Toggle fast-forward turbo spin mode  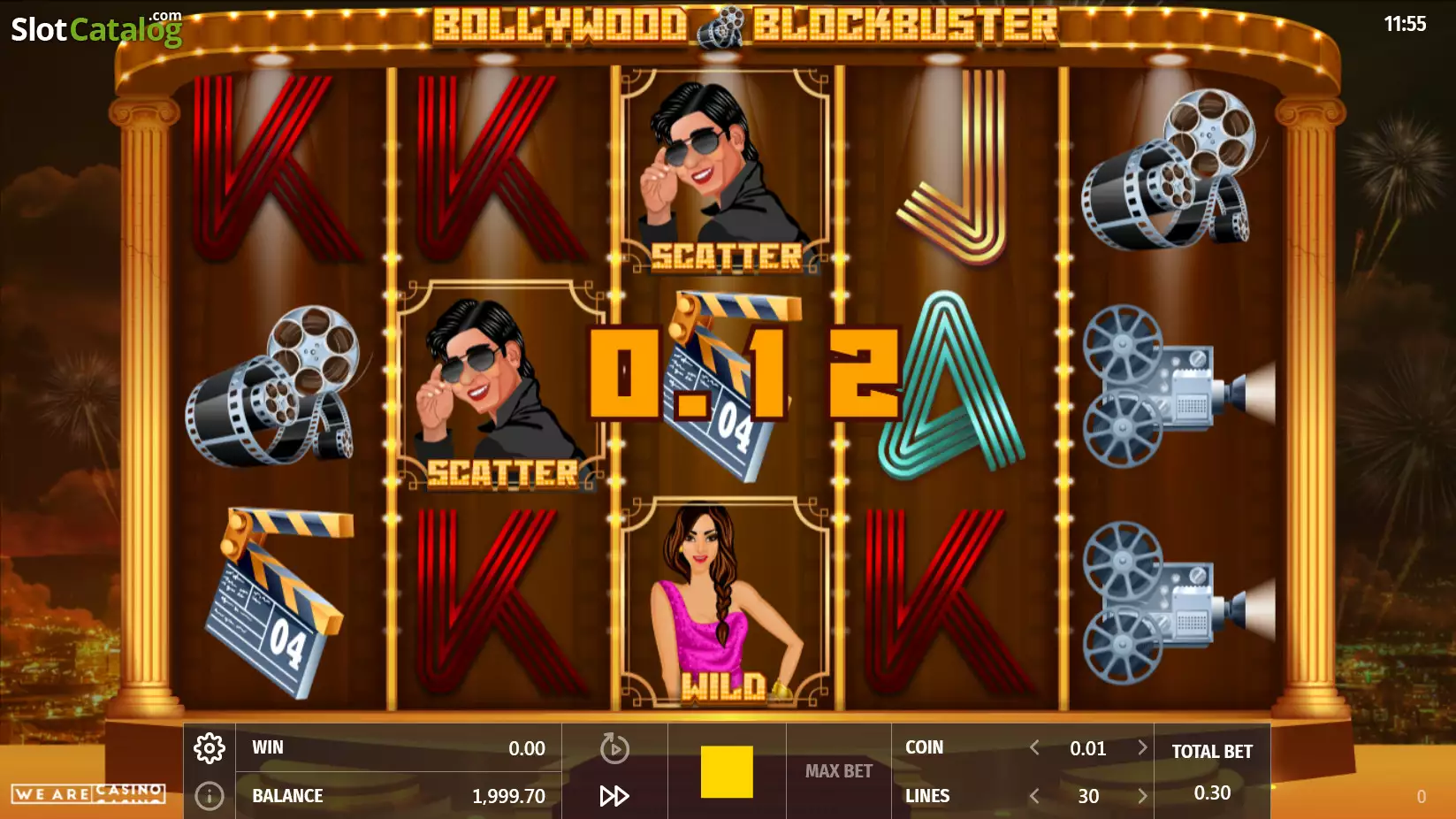(614, 796)
